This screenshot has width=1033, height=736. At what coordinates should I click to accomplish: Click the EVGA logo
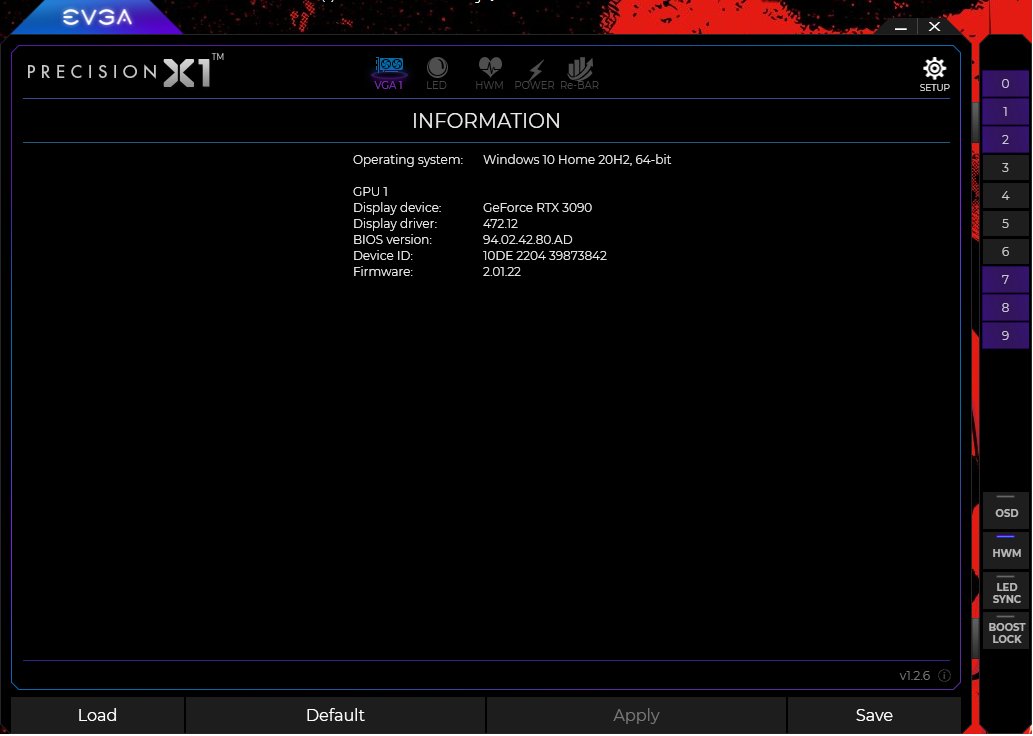click(x=97, y=18)
